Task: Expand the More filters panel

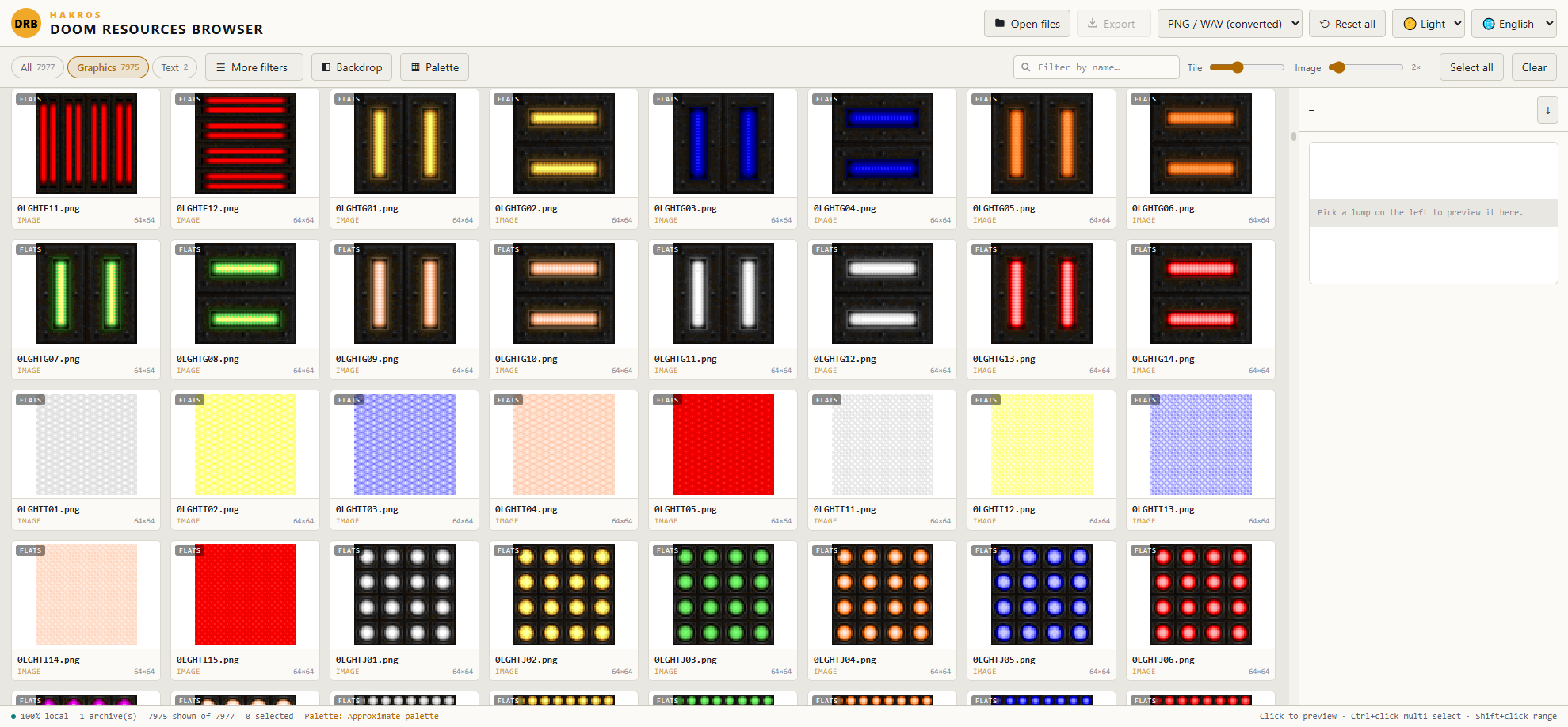Action: [254, 67]
